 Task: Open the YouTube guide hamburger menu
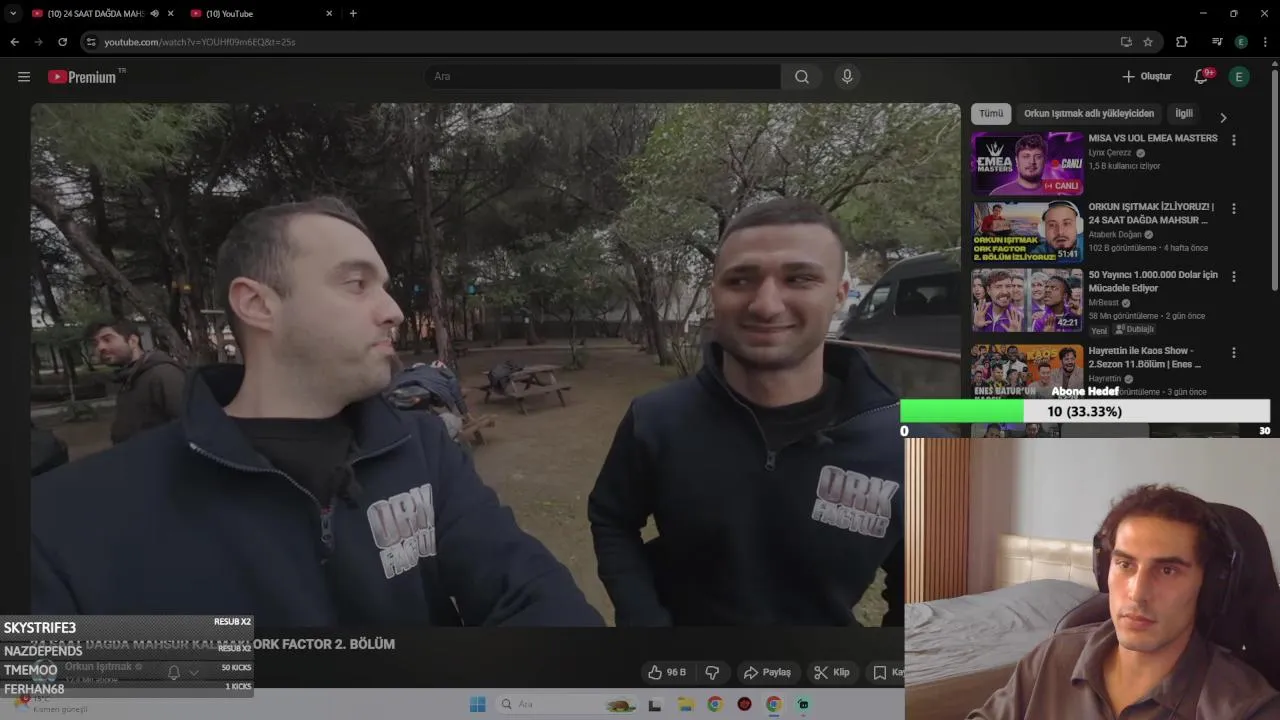(24, 77)
